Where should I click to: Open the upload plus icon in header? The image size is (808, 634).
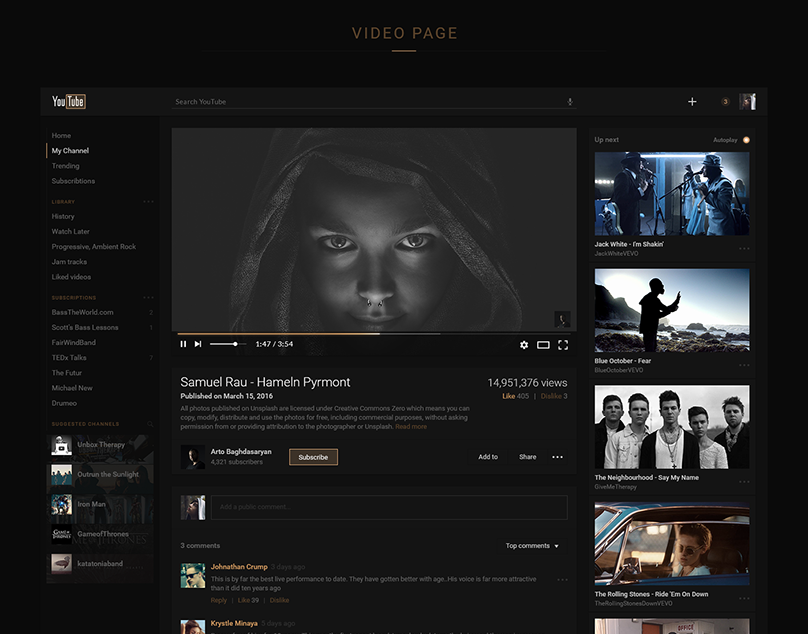692,101
